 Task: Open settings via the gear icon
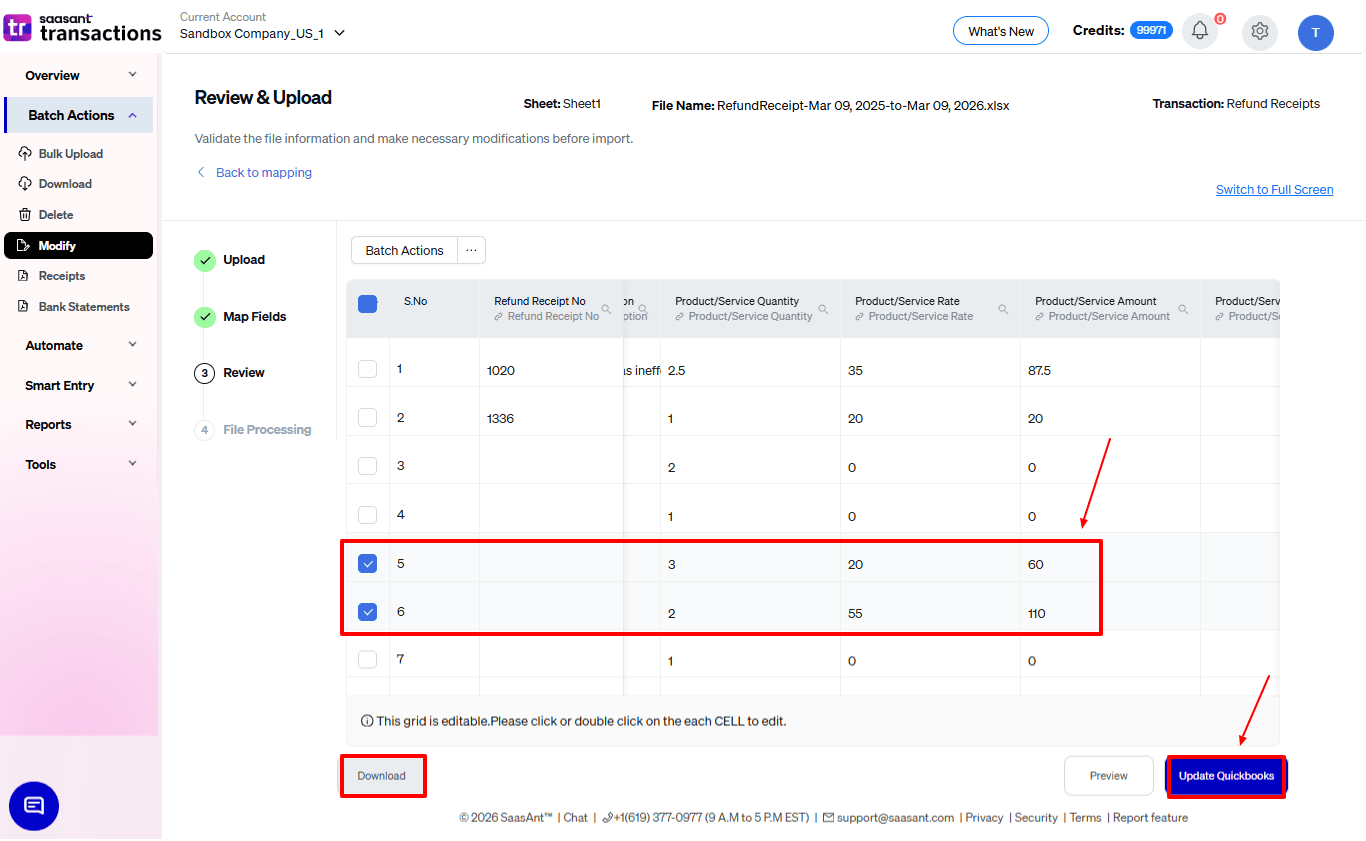click(x=1259, y=31)
